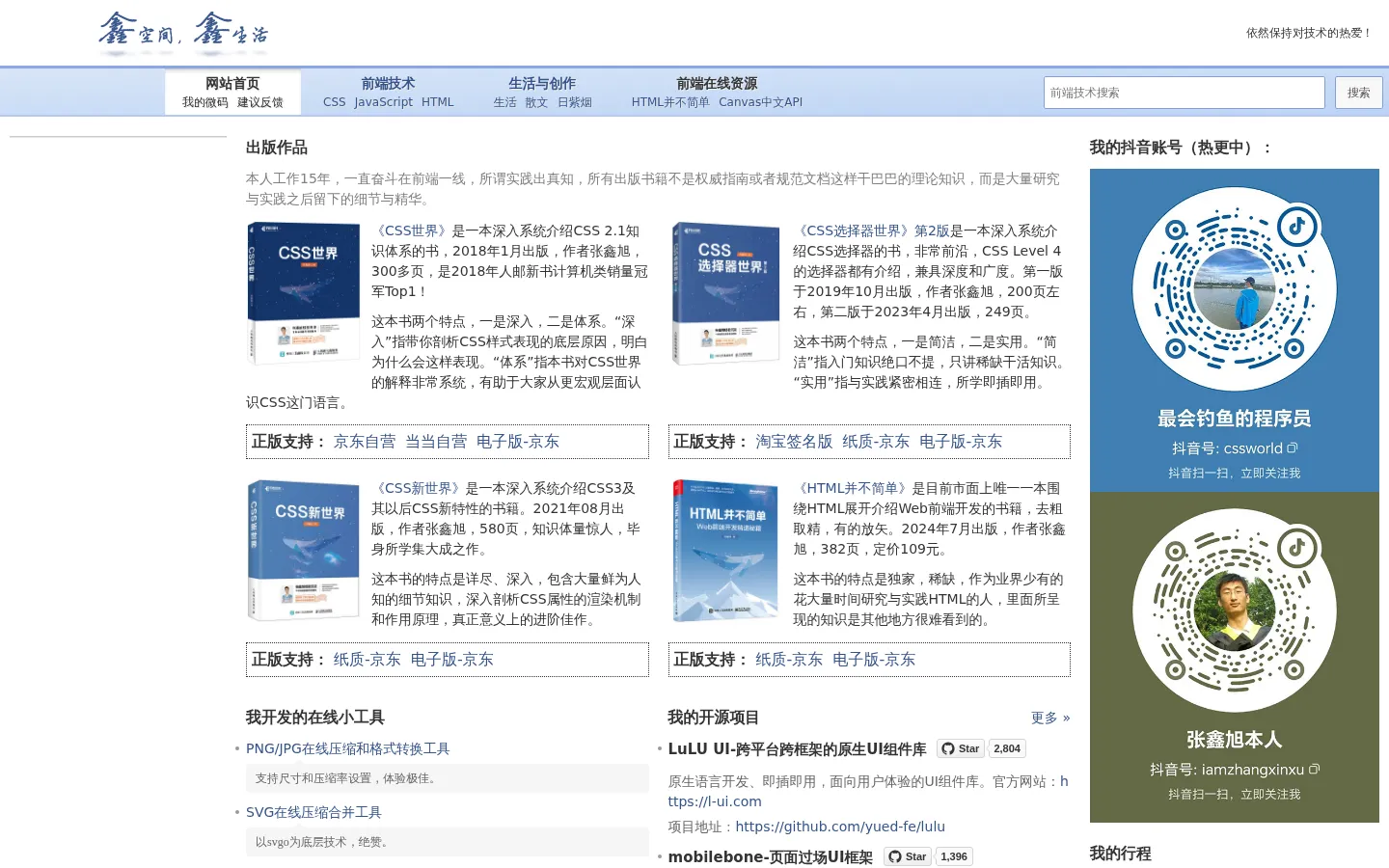Open the 网站首页 navigation tab
Screen dimensions: 1389x868
[232, 84]
